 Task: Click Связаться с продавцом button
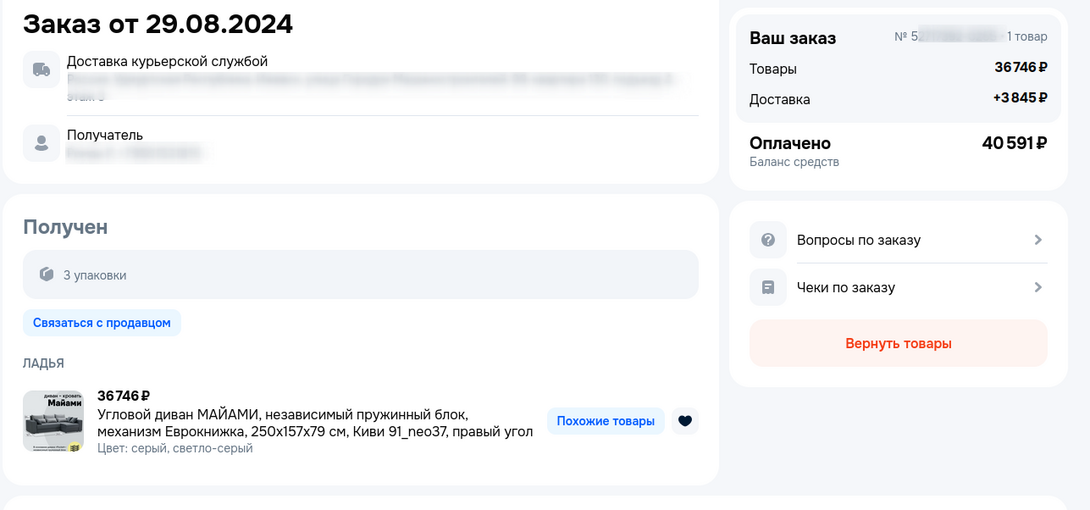coord(102,323)
